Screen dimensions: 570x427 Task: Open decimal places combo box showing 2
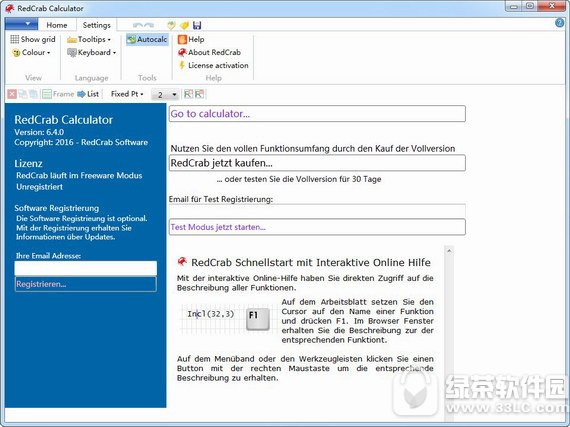point(165,95)
